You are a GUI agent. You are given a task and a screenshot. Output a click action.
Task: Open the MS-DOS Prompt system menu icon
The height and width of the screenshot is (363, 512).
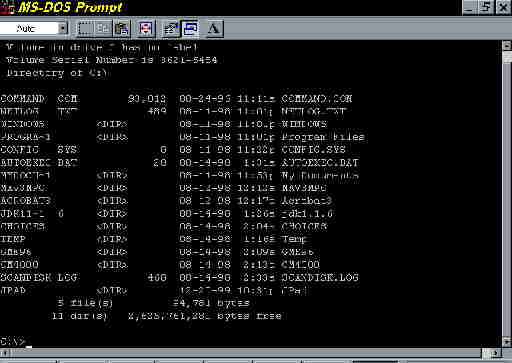(x=7, y=7)
